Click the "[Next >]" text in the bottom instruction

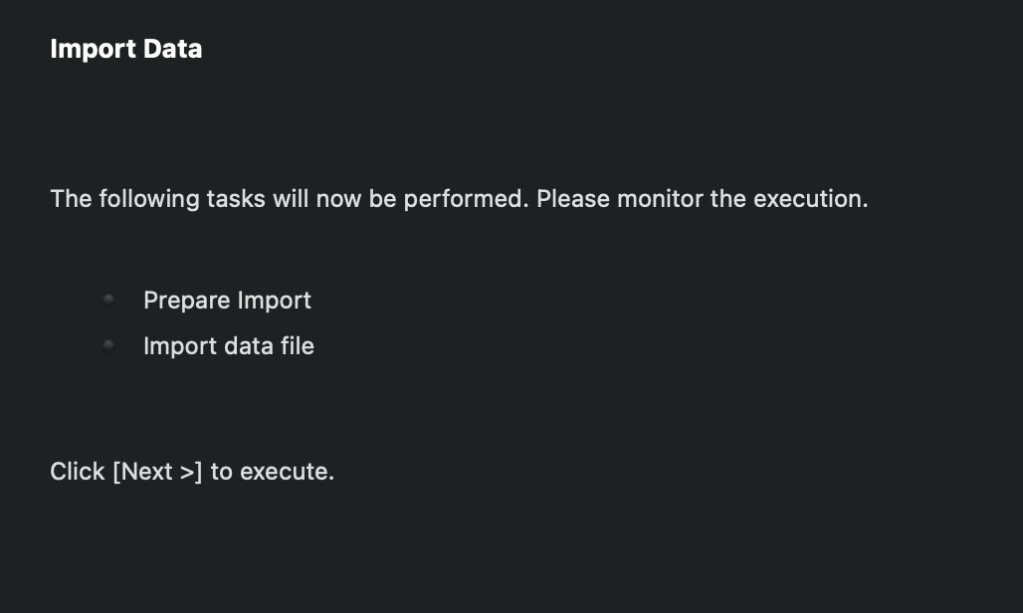157,471
